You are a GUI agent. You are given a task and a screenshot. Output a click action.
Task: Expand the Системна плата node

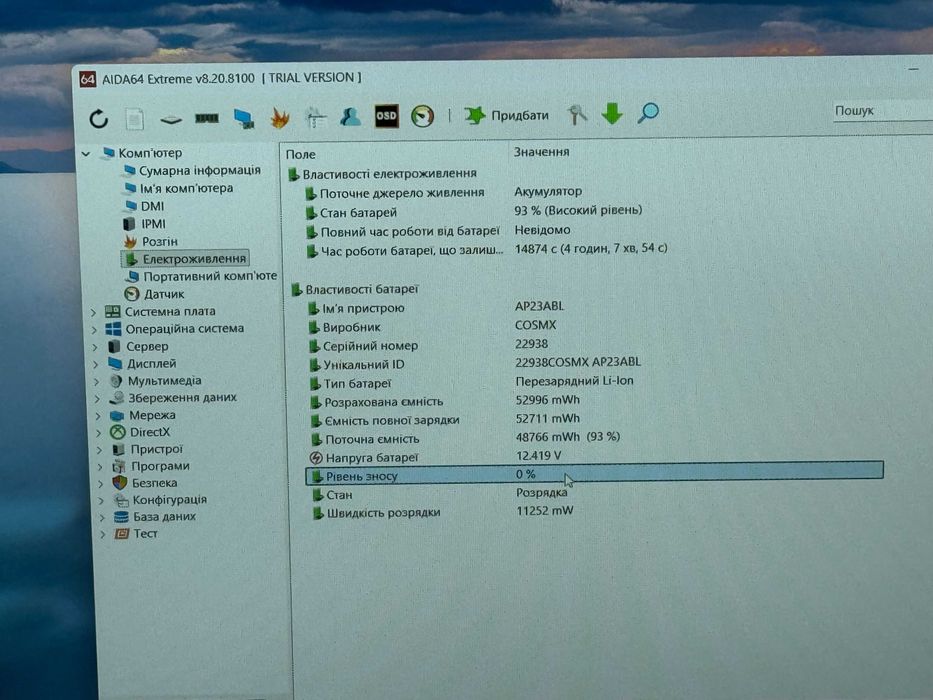pyautogui.click(x=93, y=312)
